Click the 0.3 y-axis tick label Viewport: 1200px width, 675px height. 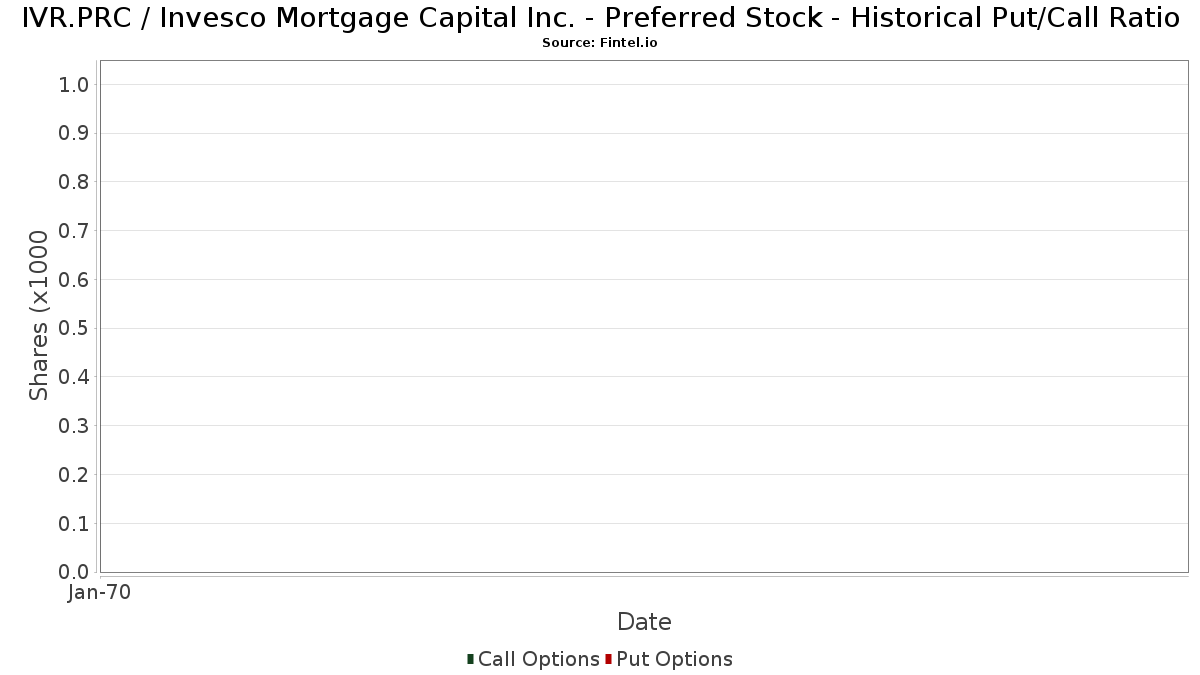(74, 426)
